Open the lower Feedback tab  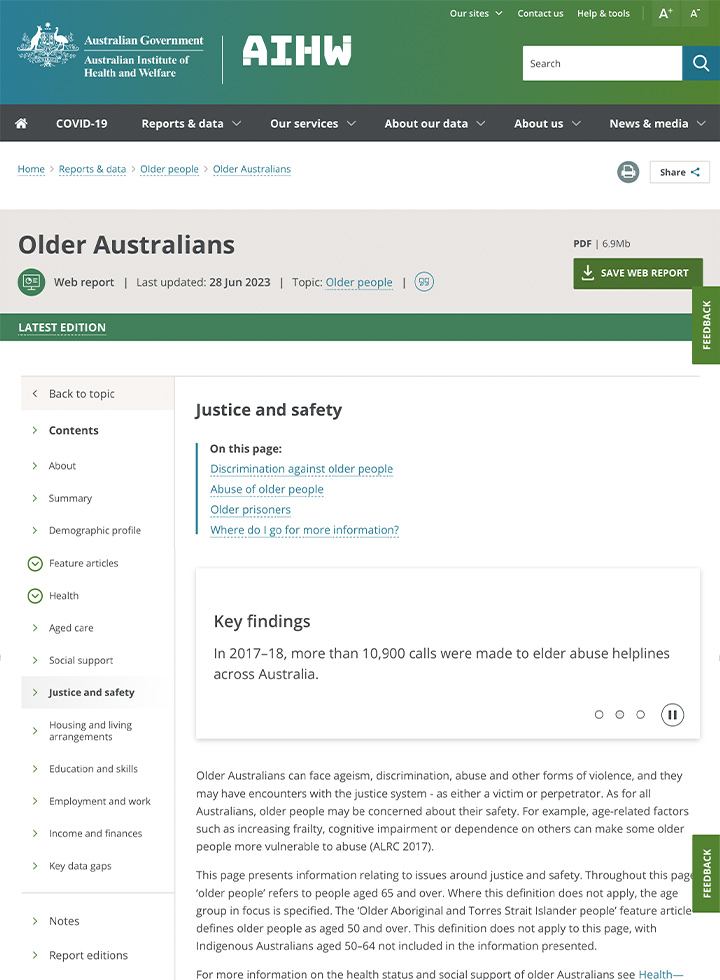[x=706, y=873]
